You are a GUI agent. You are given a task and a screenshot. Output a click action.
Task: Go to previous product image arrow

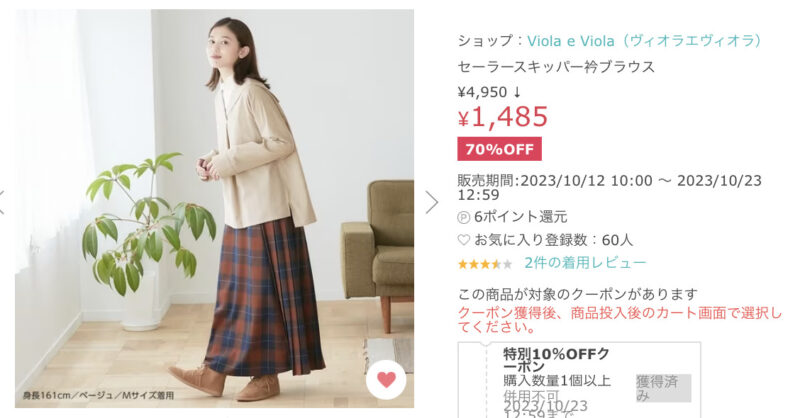click(2, 203)
